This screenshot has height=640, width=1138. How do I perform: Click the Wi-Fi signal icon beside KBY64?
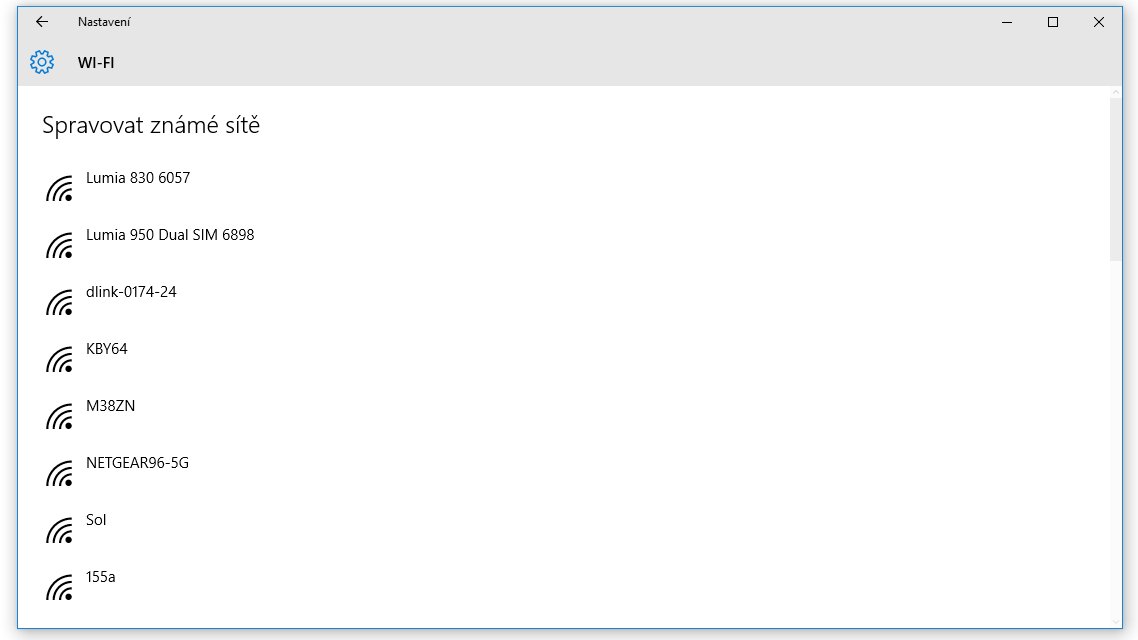(60, 359)
